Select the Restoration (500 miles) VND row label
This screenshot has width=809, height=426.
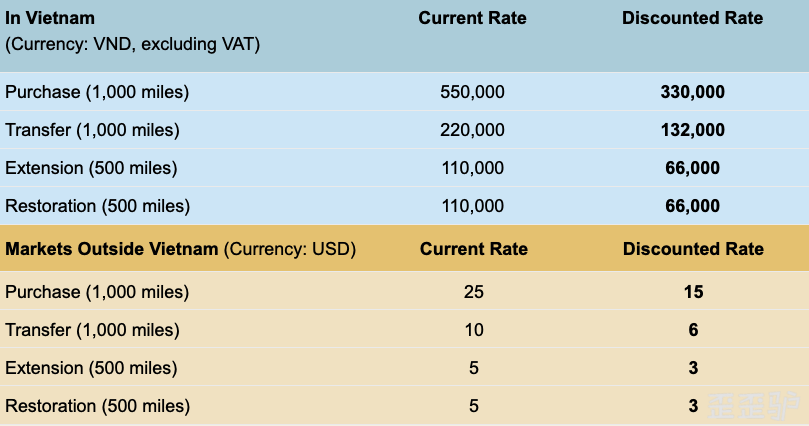coord(98,206)
